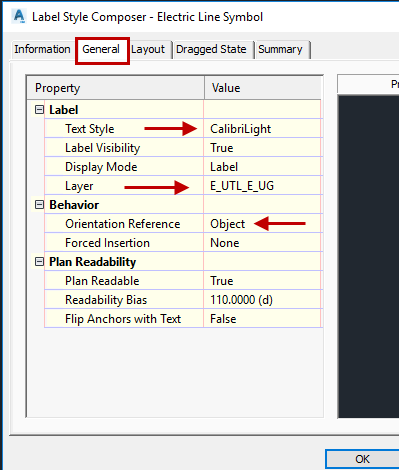Open the Layout tab
The width and height of the screenshot is (399, 470).
click(x=148, y=49)
